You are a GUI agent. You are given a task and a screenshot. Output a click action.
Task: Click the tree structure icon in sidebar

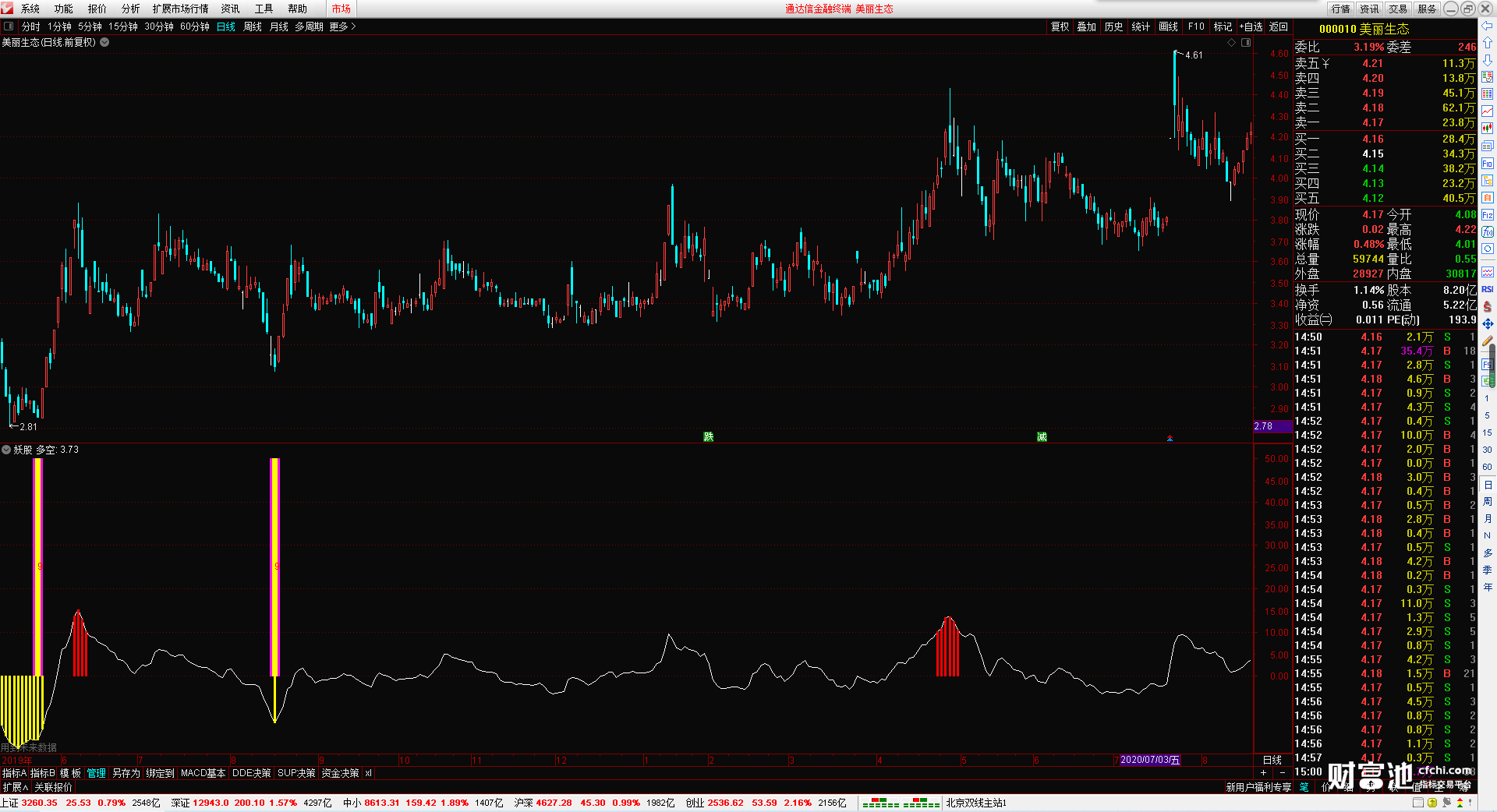tap(1488, 180)
